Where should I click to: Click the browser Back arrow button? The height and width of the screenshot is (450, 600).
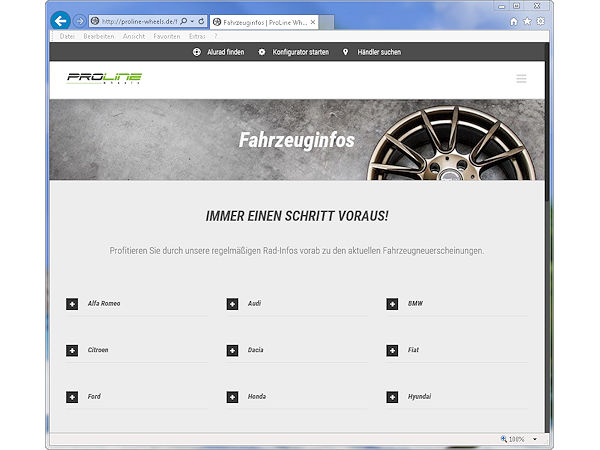click(60, 21)
